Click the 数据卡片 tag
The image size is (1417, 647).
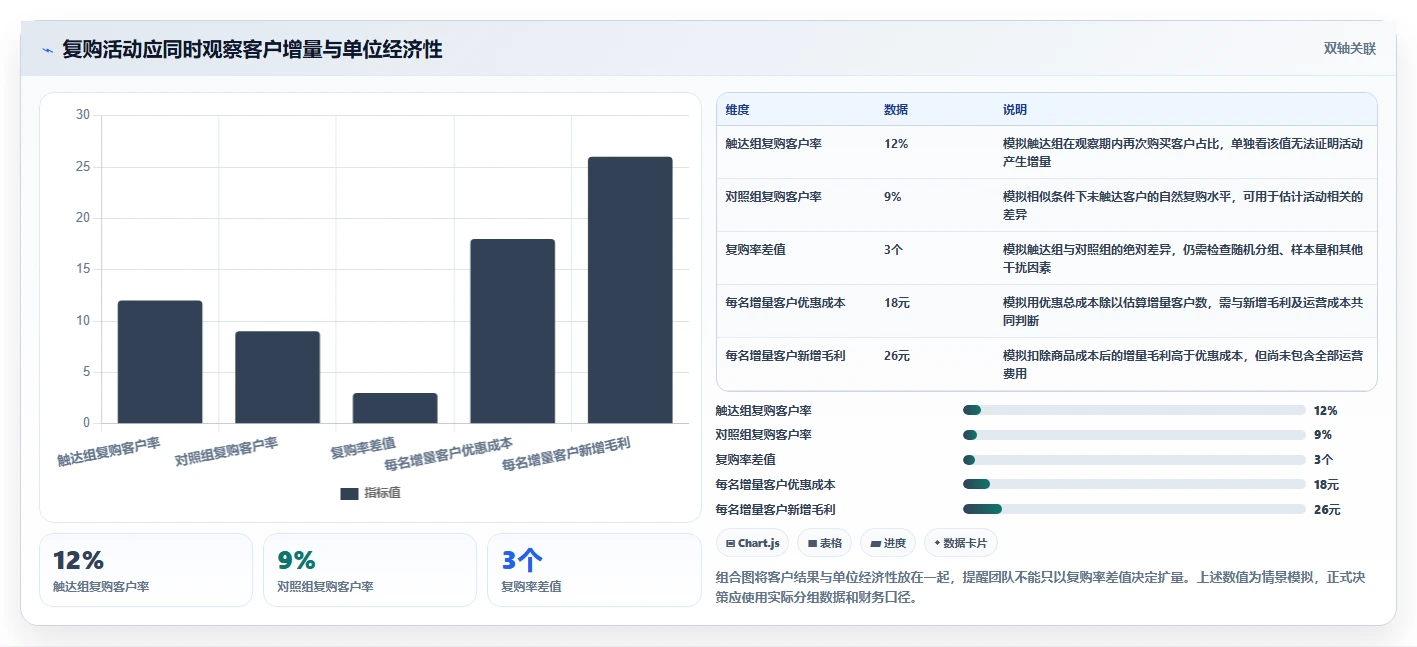[961, 543]
